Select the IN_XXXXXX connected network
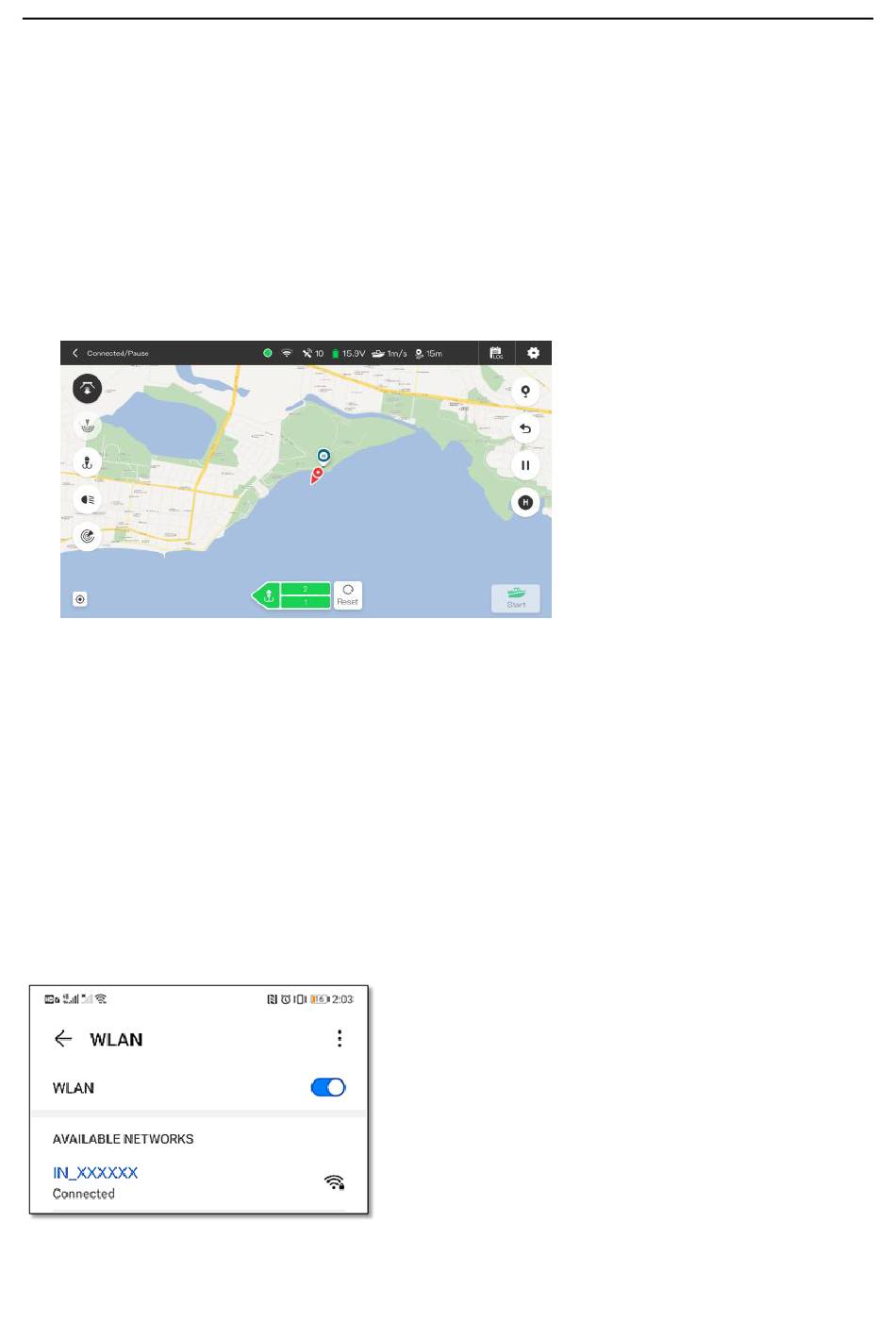 tap(199, 1181)
